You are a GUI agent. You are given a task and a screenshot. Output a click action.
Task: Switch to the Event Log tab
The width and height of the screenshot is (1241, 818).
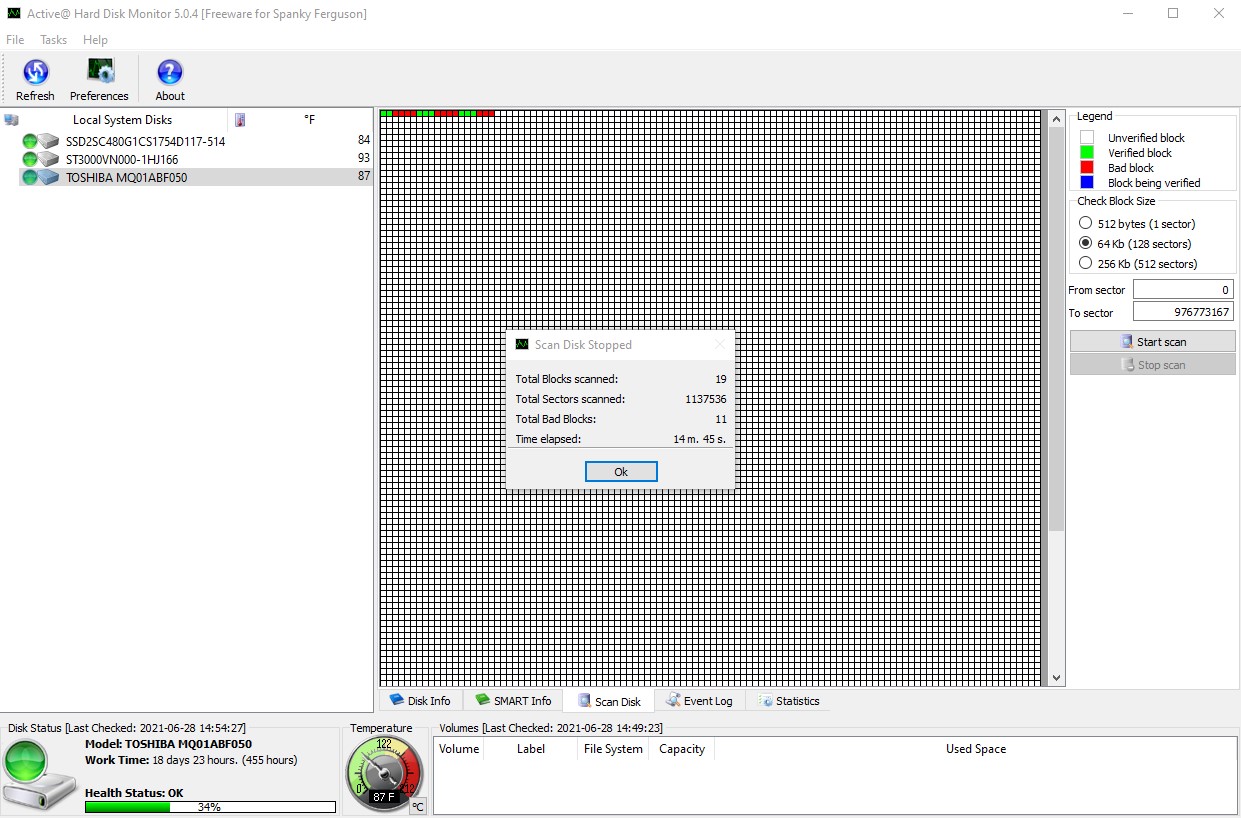[700, 700]
